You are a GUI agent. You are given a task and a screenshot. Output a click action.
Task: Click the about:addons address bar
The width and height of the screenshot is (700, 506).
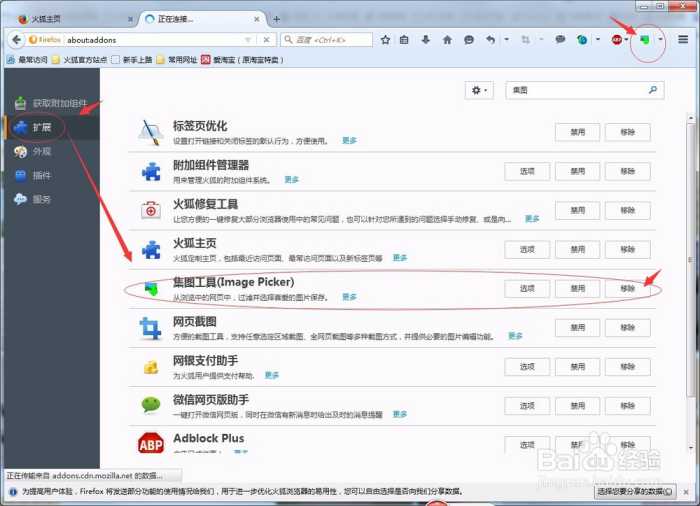click(154, 40)
